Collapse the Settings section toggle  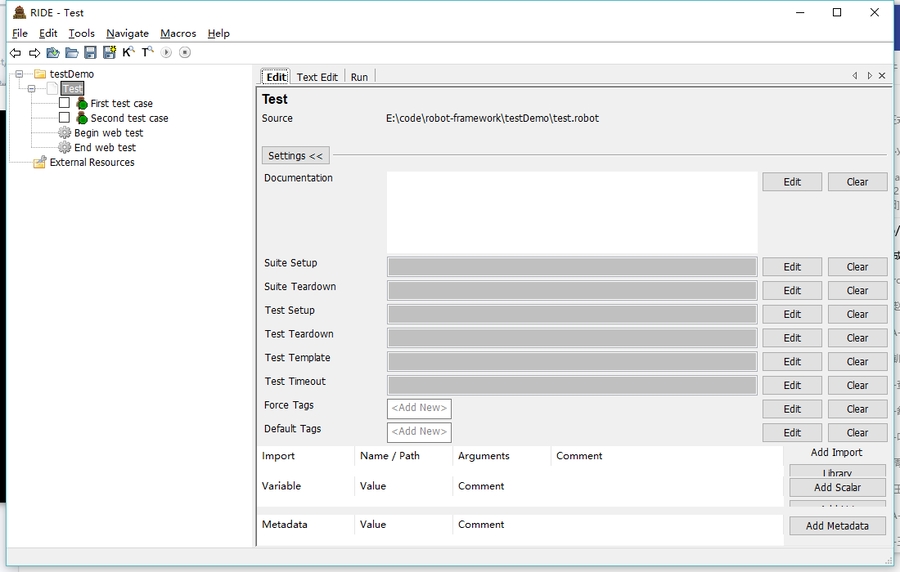pos(295,156)
